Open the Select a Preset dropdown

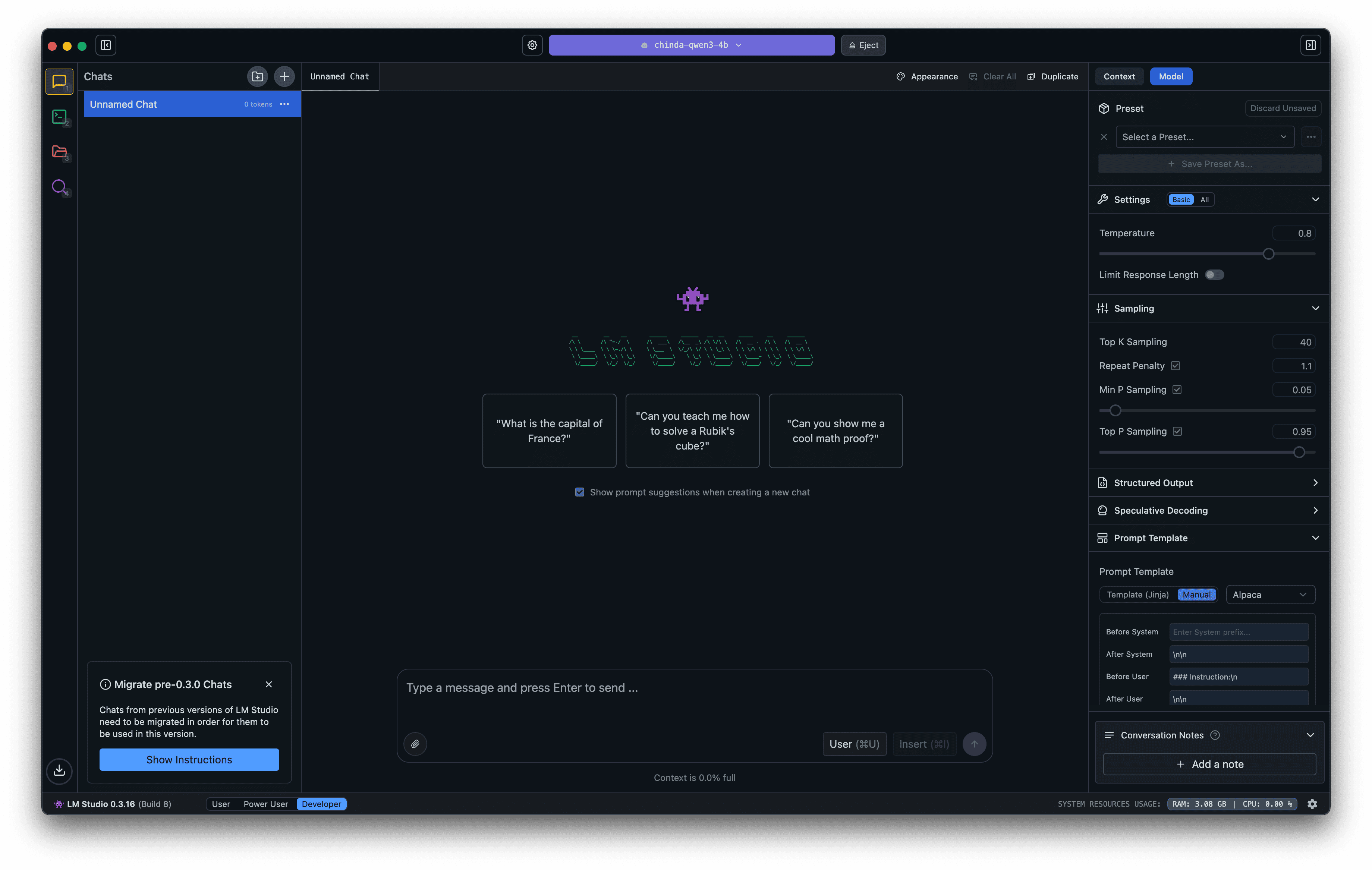point(1205,137)
